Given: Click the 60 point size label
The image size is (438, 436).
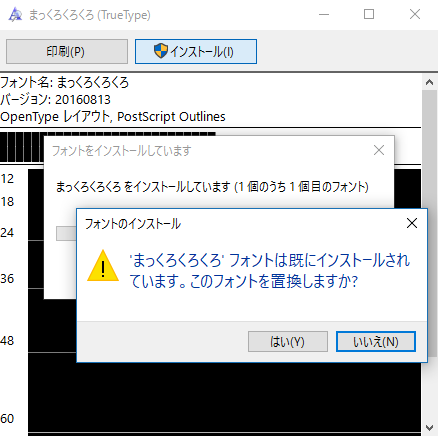Looking at the screenshot, I should 7,419.
